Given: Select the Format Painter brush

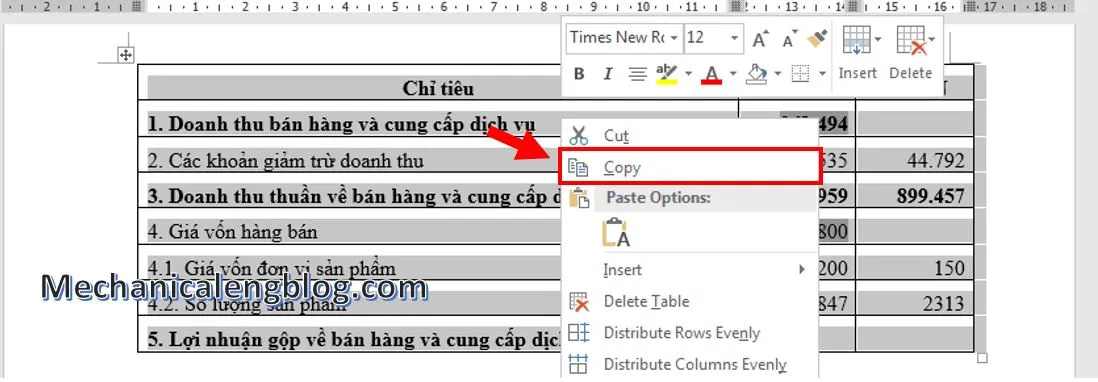Looking at the screenshot, I should coord(817,37).
